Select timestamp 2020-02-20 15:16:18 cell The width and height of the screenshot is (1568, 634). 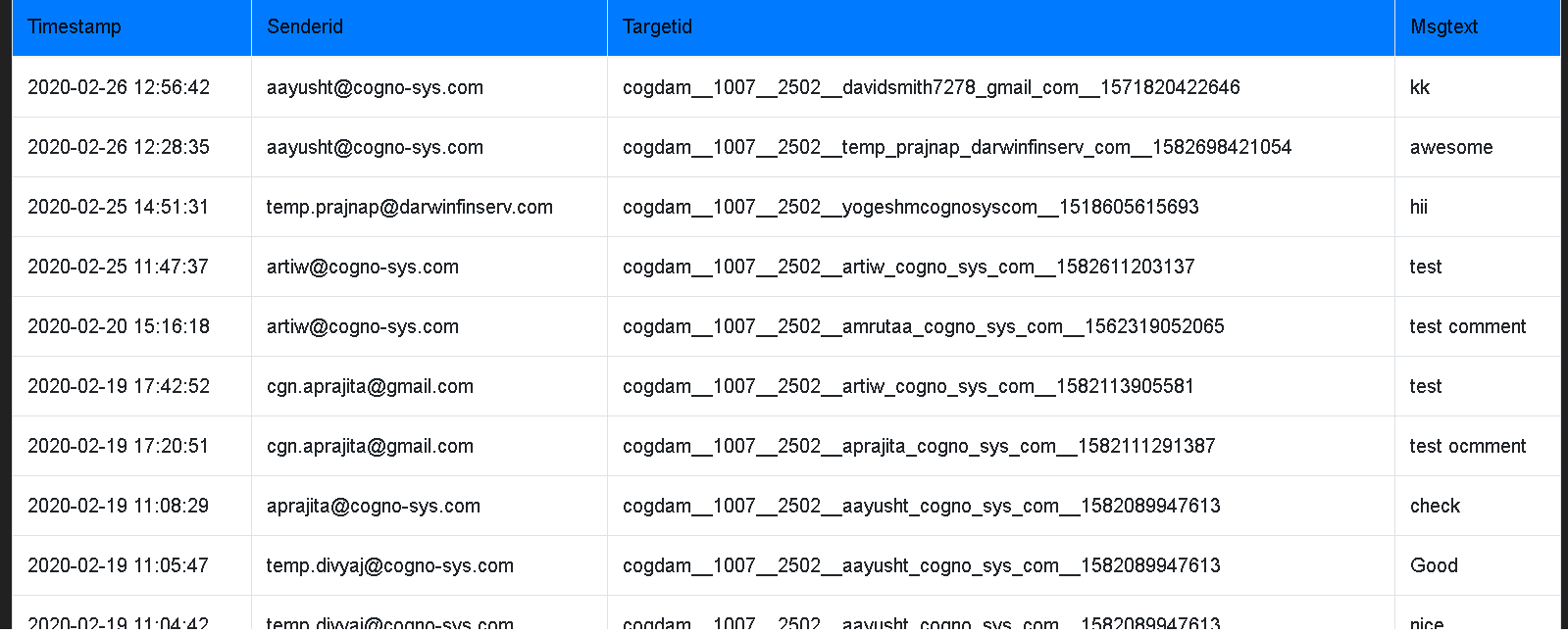coord(131,326)
